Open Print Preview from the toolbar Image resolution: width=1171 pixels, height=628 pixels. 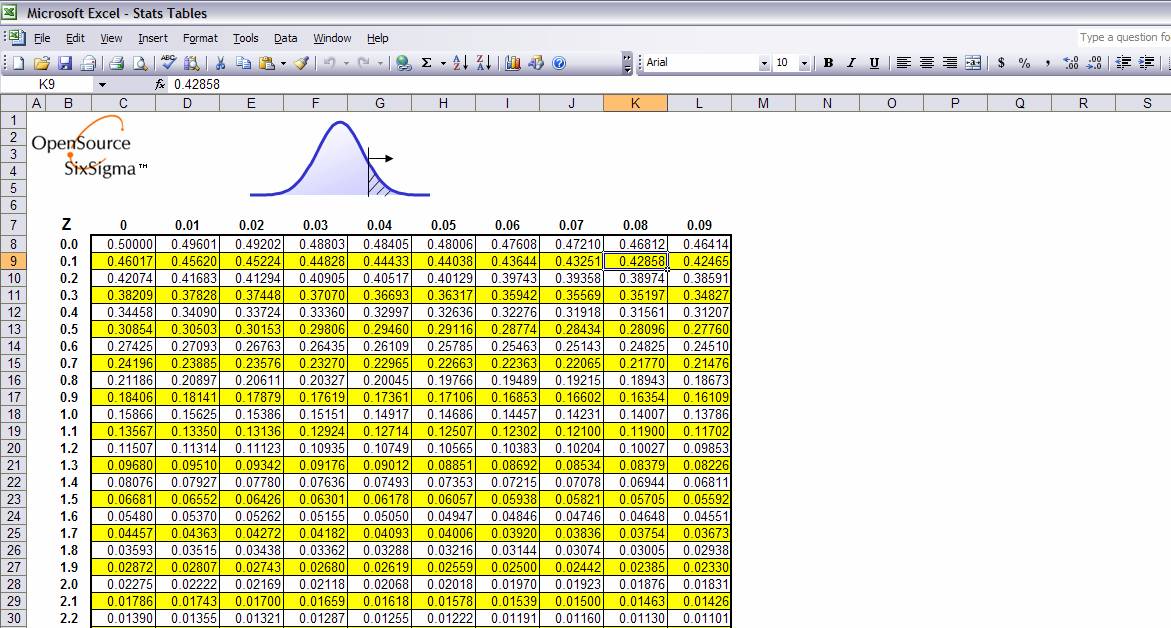[x=138, y=63]
